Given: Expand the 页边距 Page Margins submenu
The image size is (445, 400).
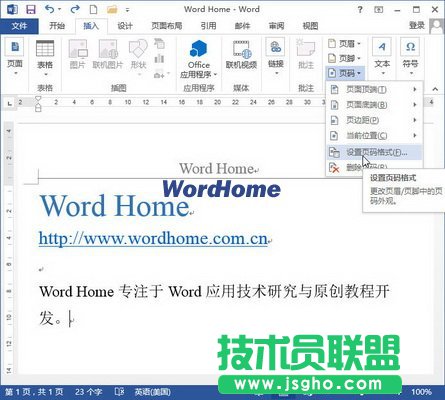Looking at the screenshot, I should pyautogui.click(x=374, y=120).
